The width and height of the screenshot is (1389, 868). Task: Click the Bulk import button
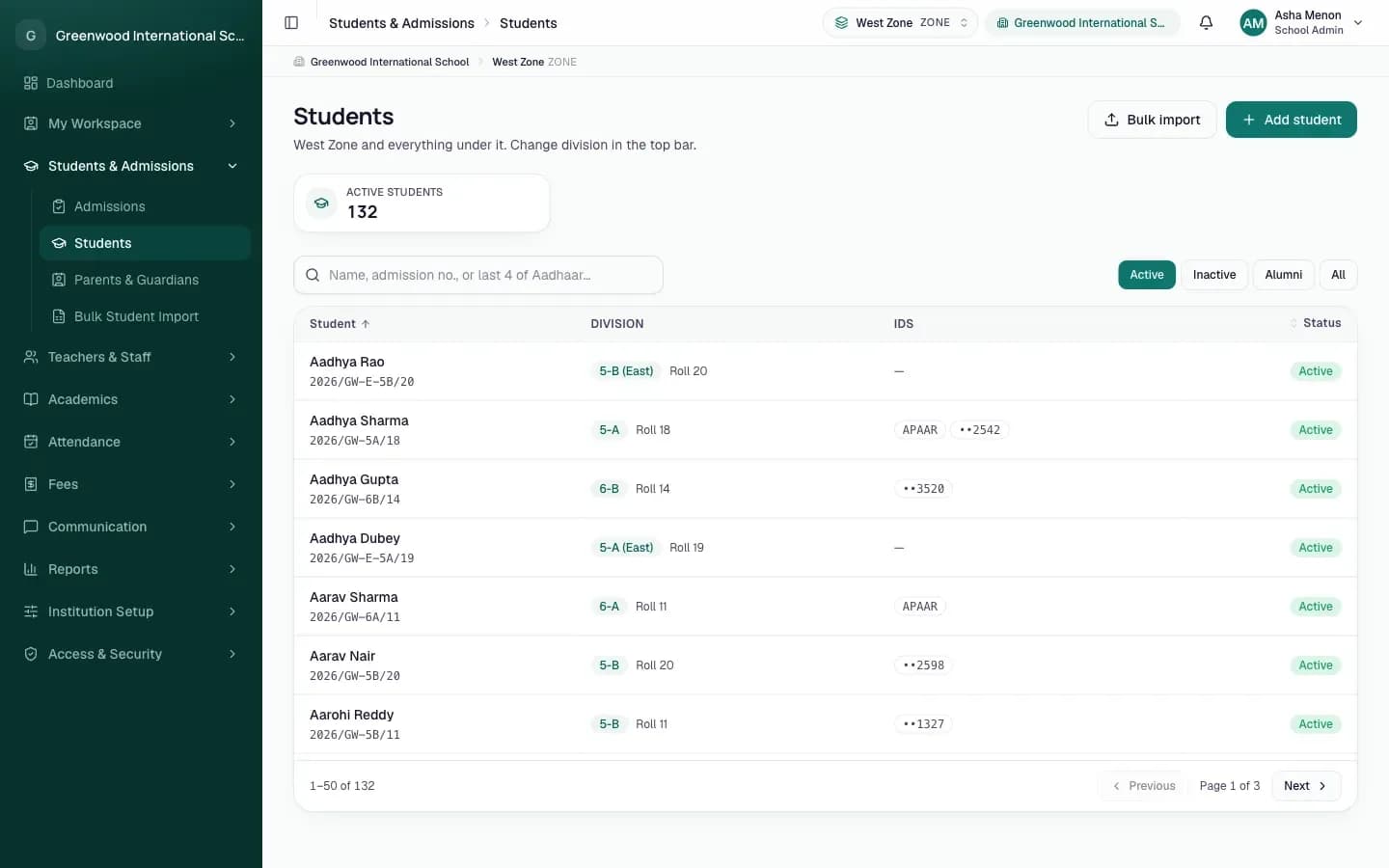pos(1152,120)
